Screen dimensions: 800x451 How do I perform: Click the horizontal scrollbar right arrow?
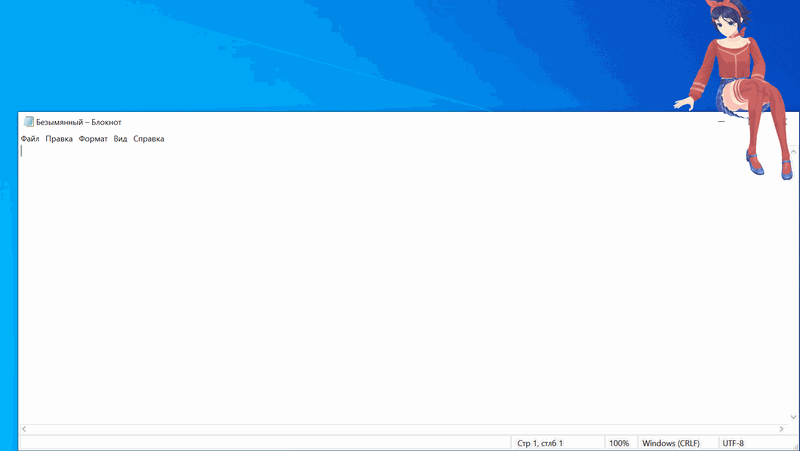tap(781, 429)
